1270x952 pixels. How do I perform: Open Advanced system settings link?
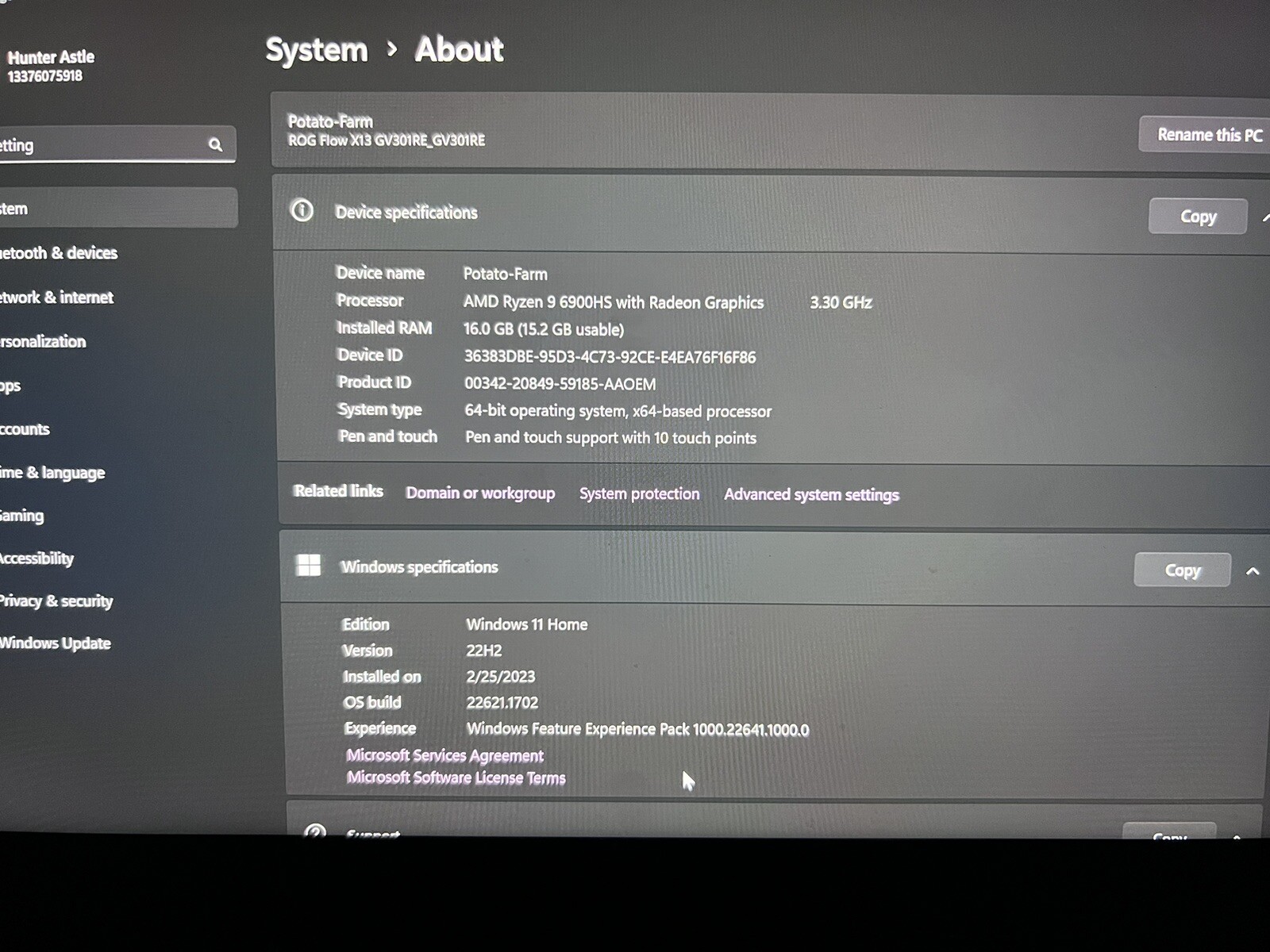click(x=811, y=494)
